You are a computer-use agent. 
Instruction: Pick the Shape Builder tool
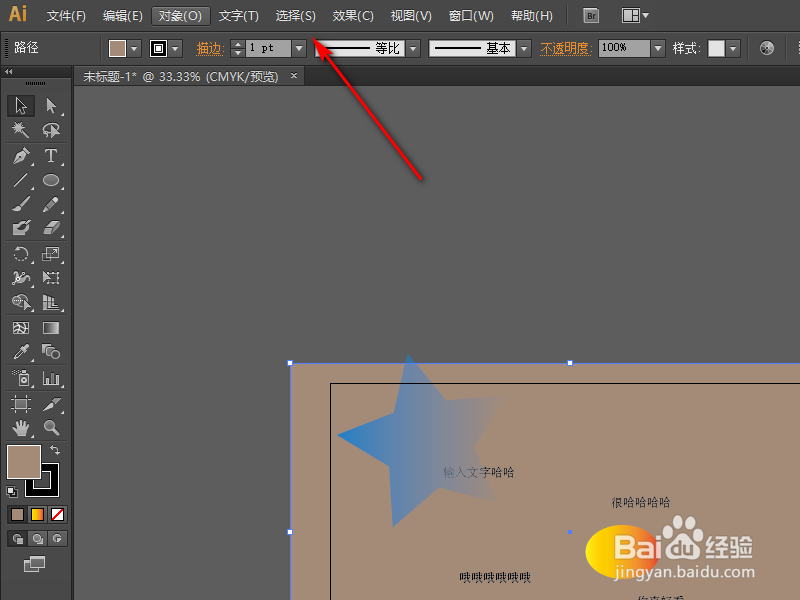pos(21,302)
